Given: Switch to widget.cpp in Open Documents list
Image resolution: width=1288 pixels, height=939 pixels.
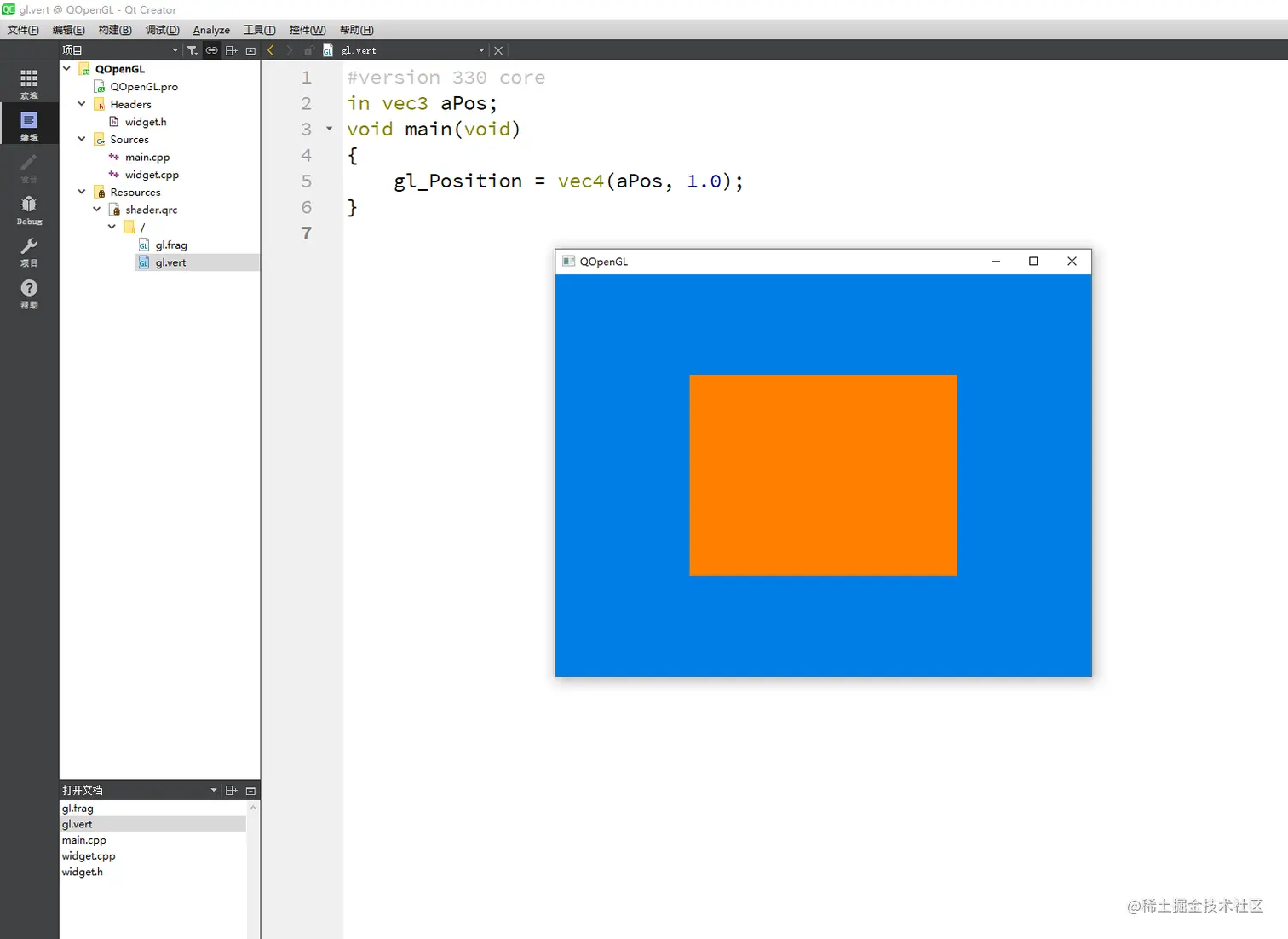Looking at the screenshot, I should [88, 855].
